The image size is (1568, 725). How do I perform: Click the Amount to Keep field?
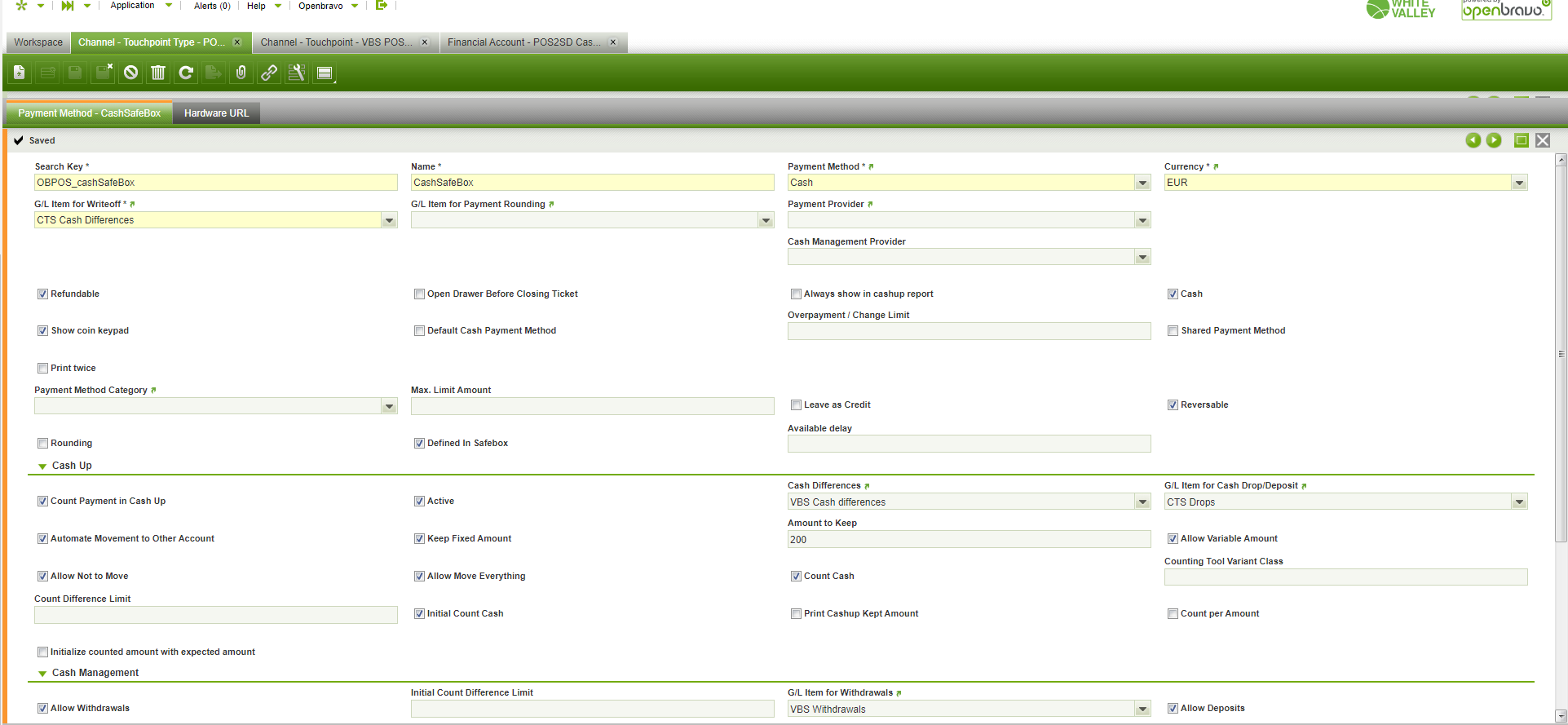[x=969, y=540]
